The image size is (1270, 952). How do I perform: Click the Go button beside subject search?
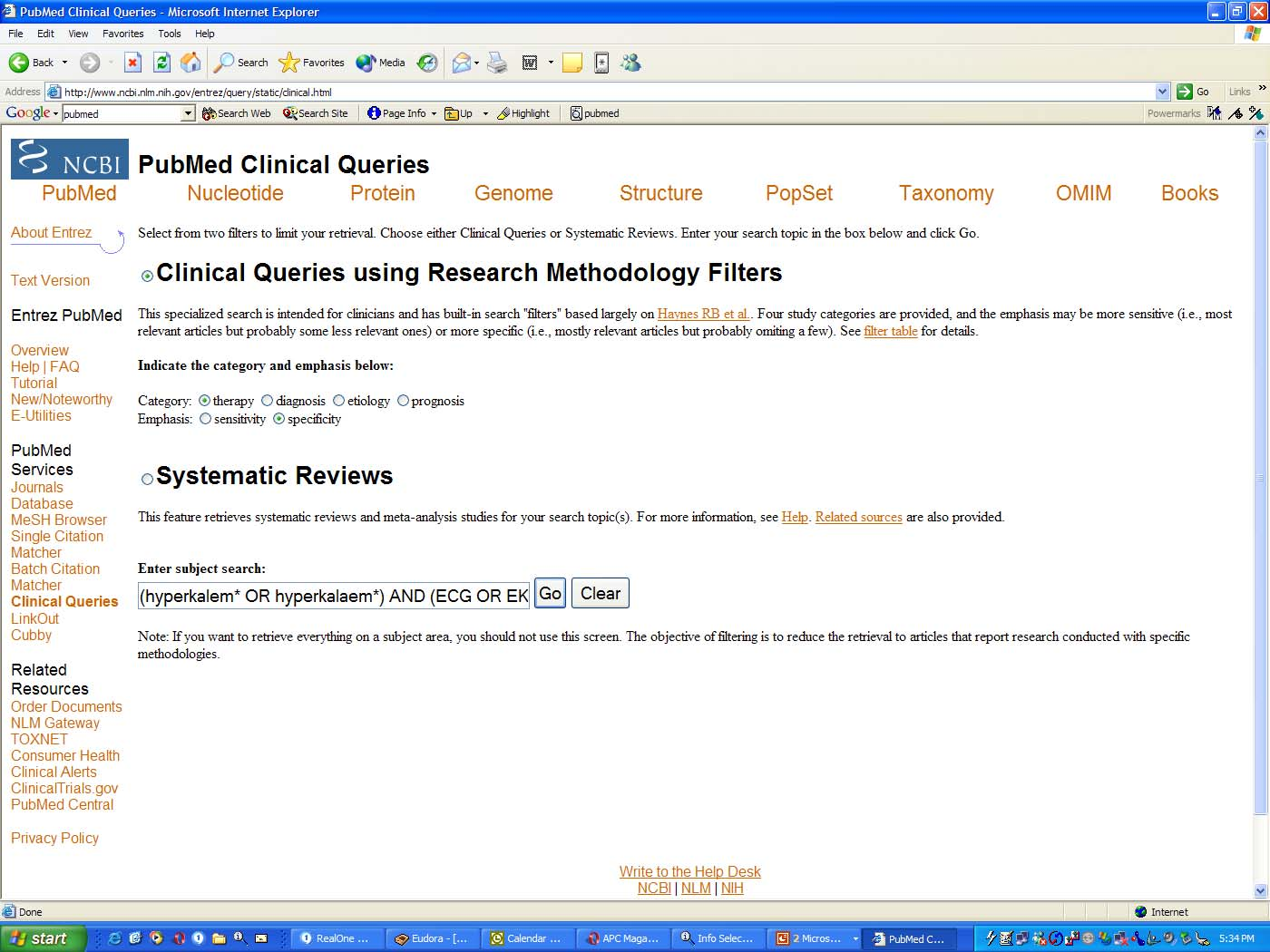point(550,593)
